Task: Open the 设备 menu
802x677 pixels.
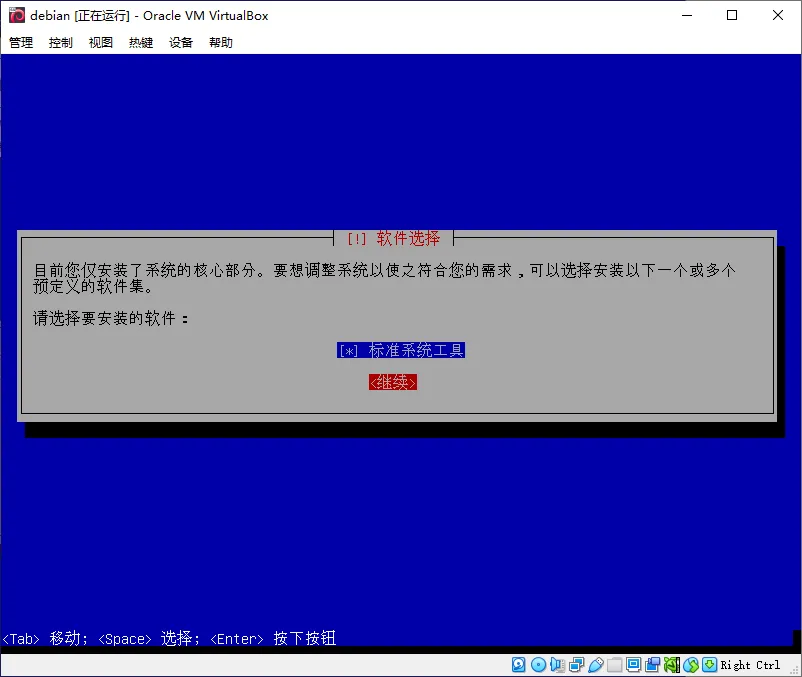Action: pos(181,42)
